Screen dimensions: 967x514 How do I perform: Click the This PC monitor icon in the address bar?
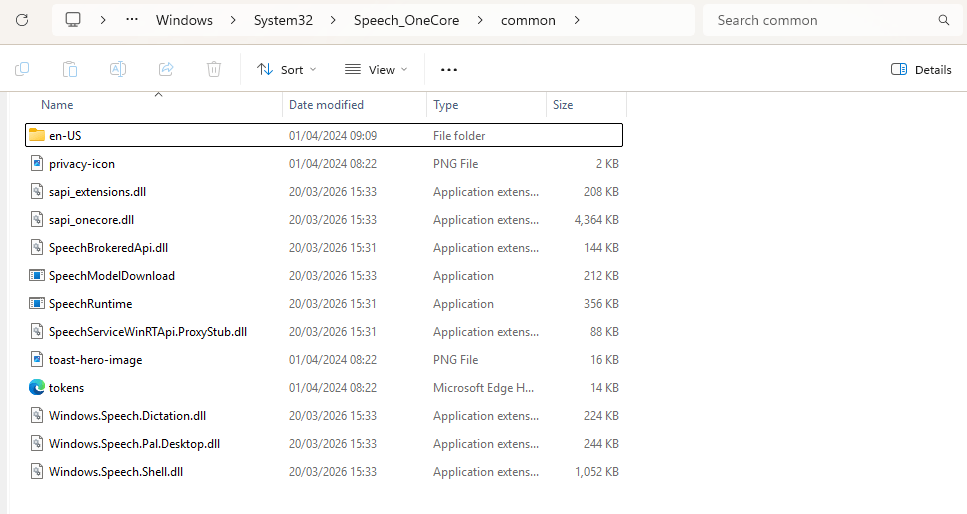(73, 20)
